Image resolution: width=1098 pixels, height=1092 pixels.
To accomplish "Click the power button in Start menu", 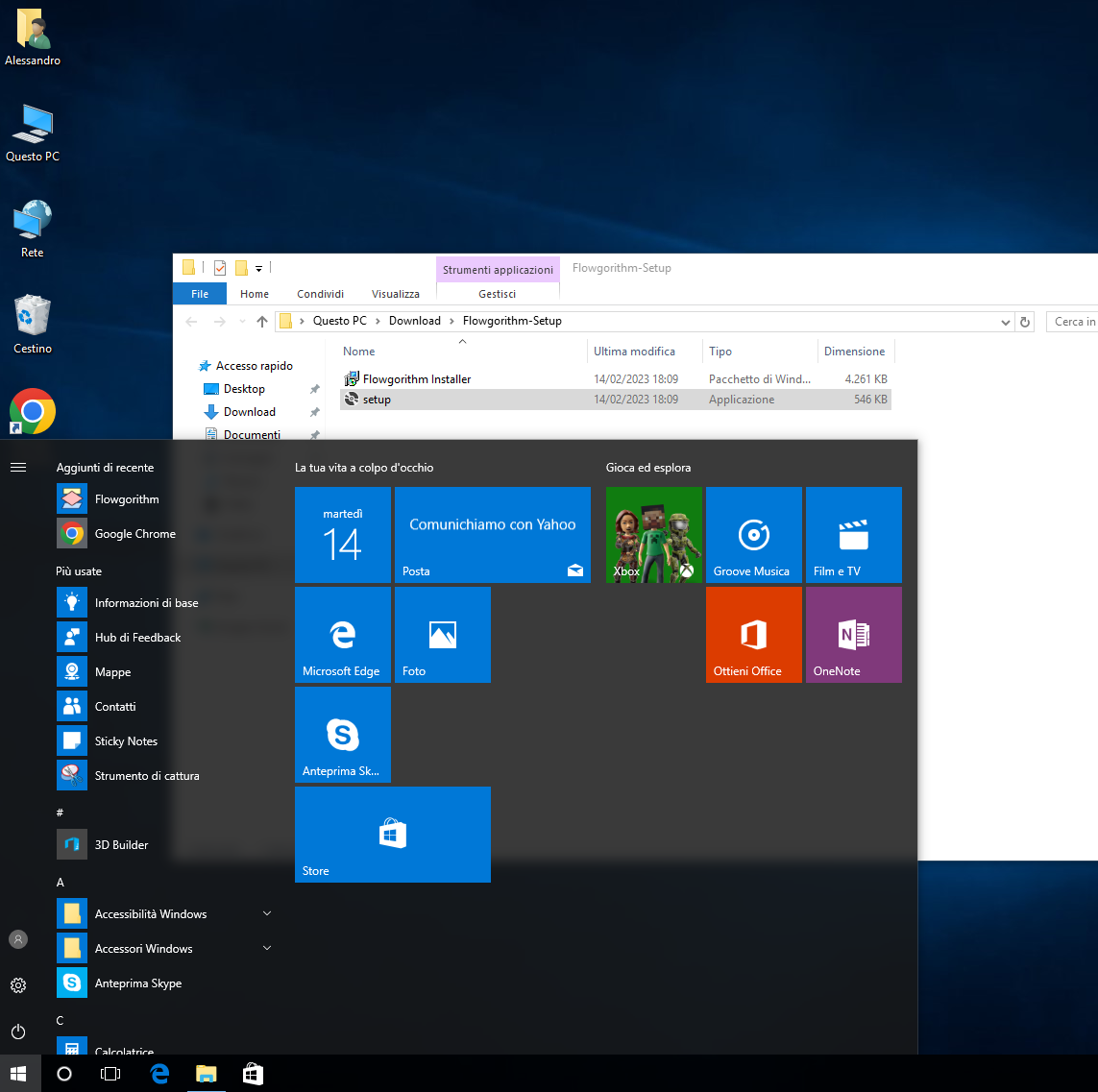I will pos(18,1031).
